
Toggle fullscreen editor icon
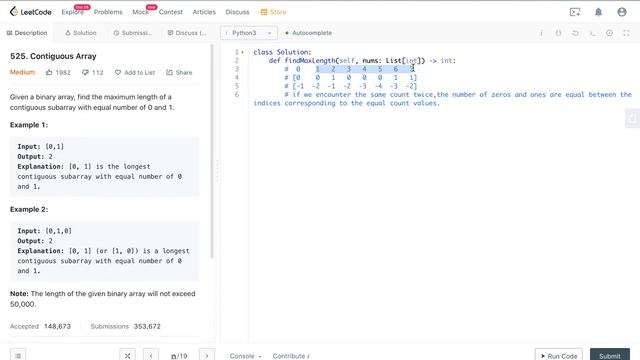tap(626, 33)
